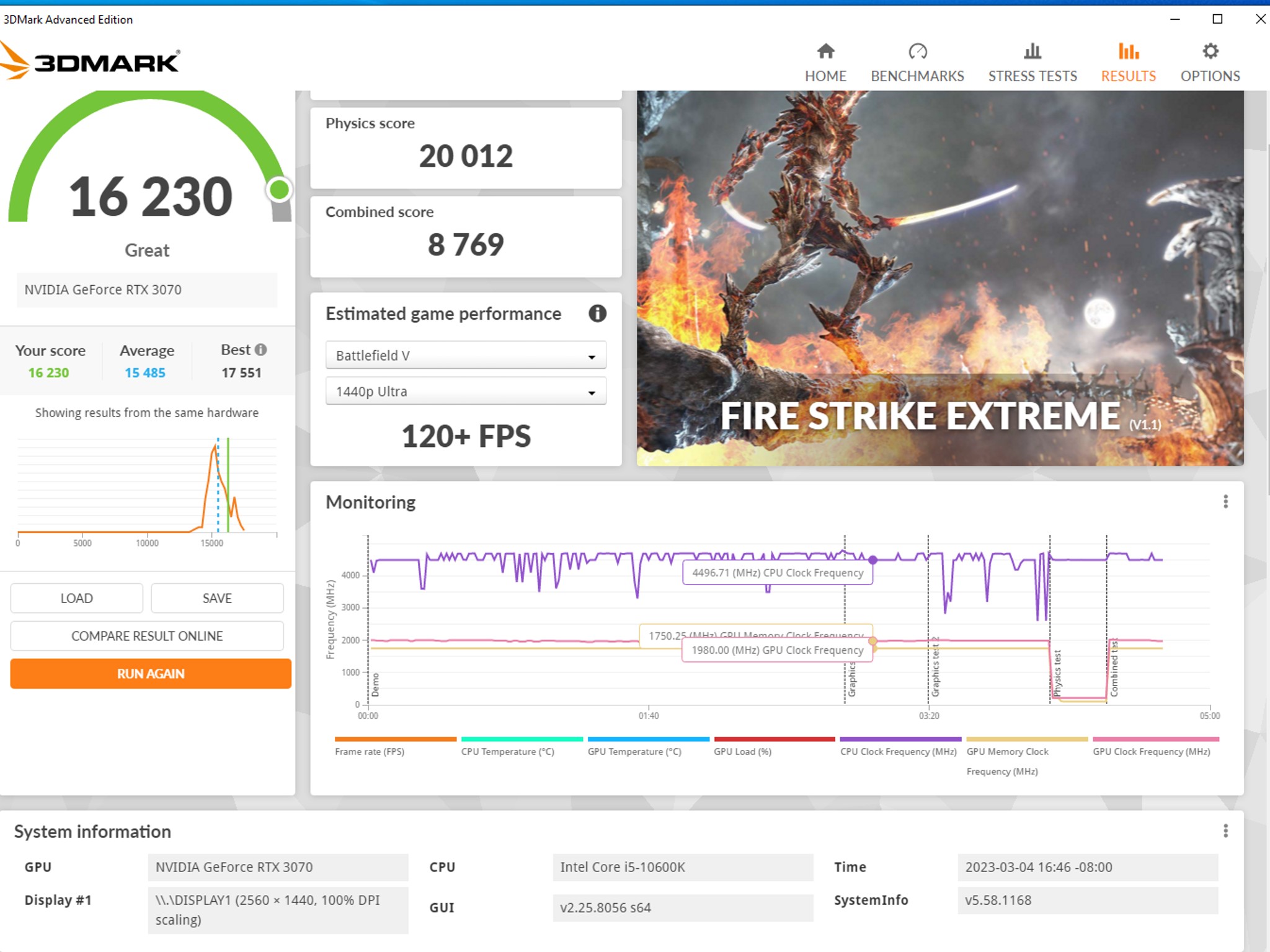
Task: Open the System information three-dot menu
Action: pos(1225,831)
